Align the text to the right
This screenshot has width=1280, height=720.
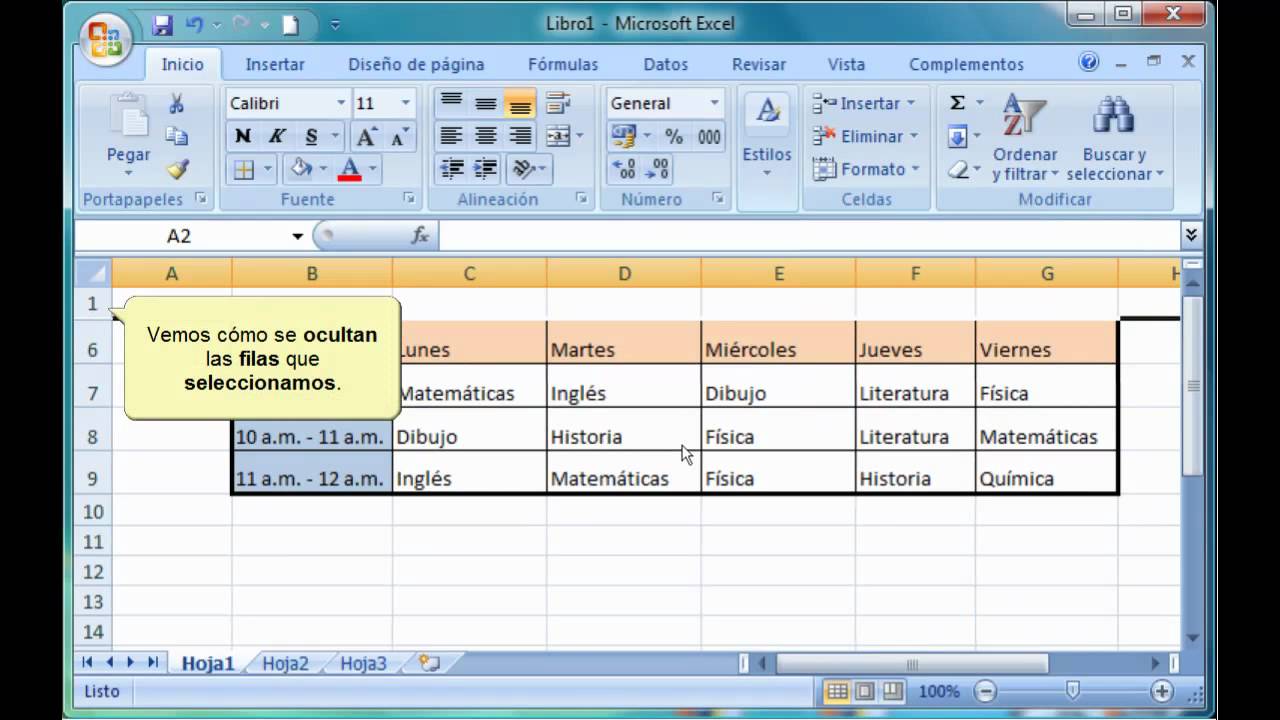point(520,136)
